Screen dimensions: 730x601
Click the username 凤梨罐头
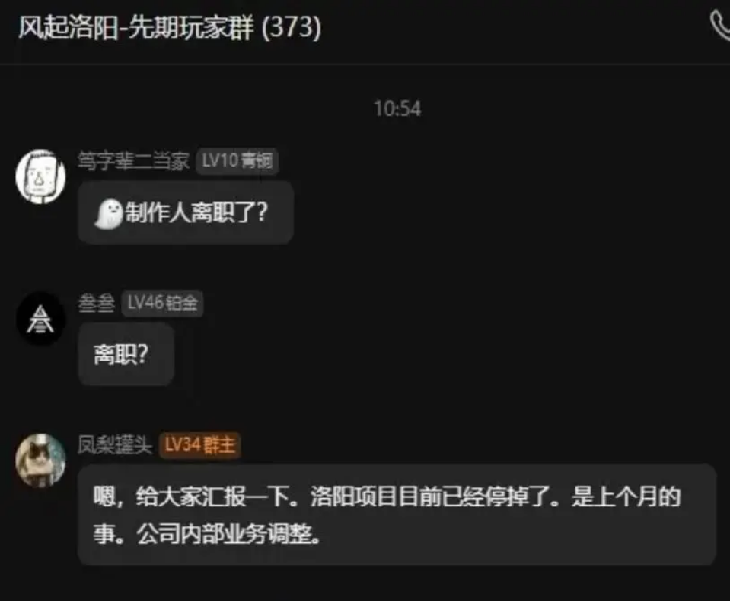coord(115,445)
